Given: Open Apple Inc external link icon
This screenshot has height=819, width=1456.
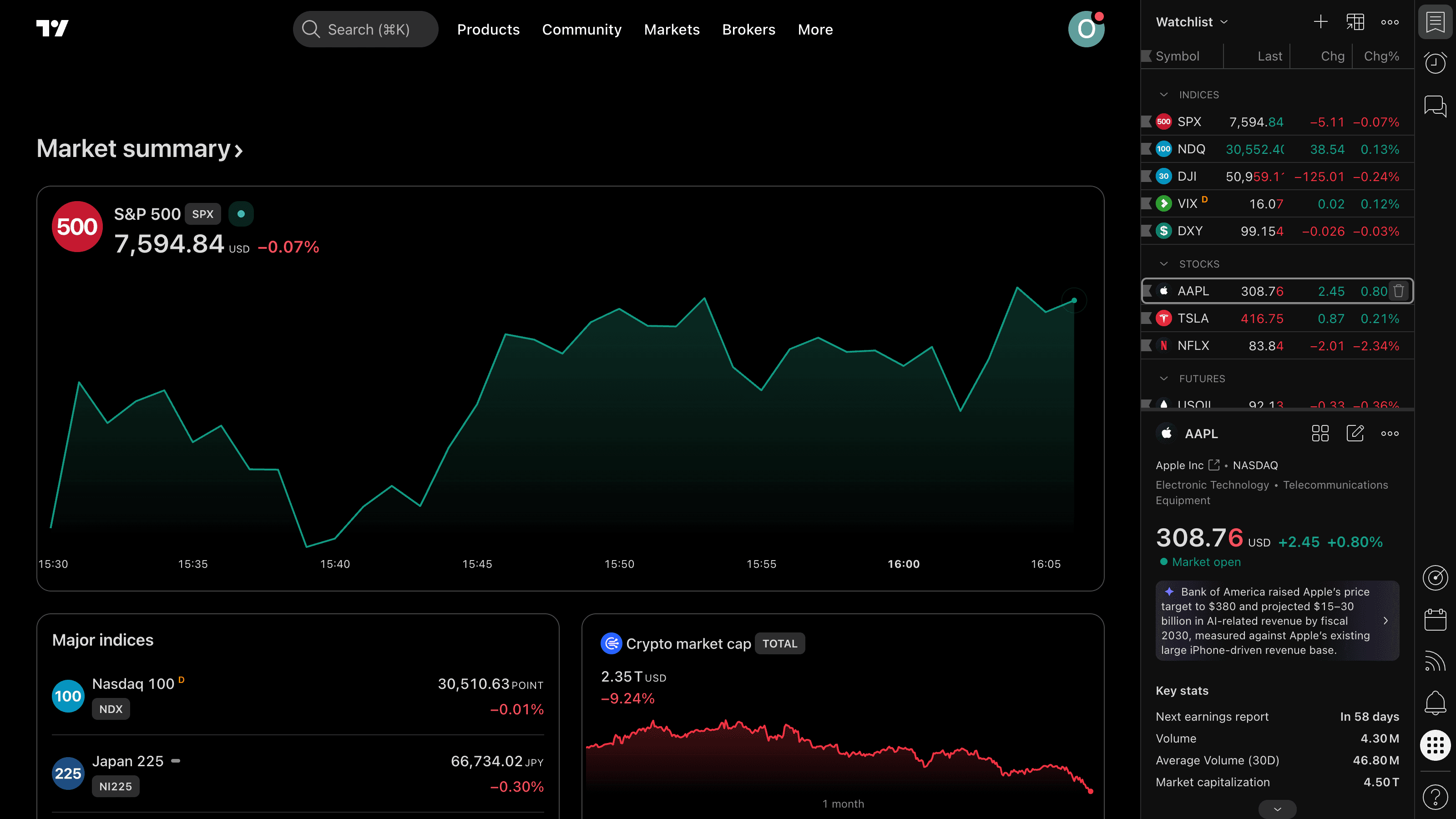Looking at the screenshot, I should click(1214, 465).
